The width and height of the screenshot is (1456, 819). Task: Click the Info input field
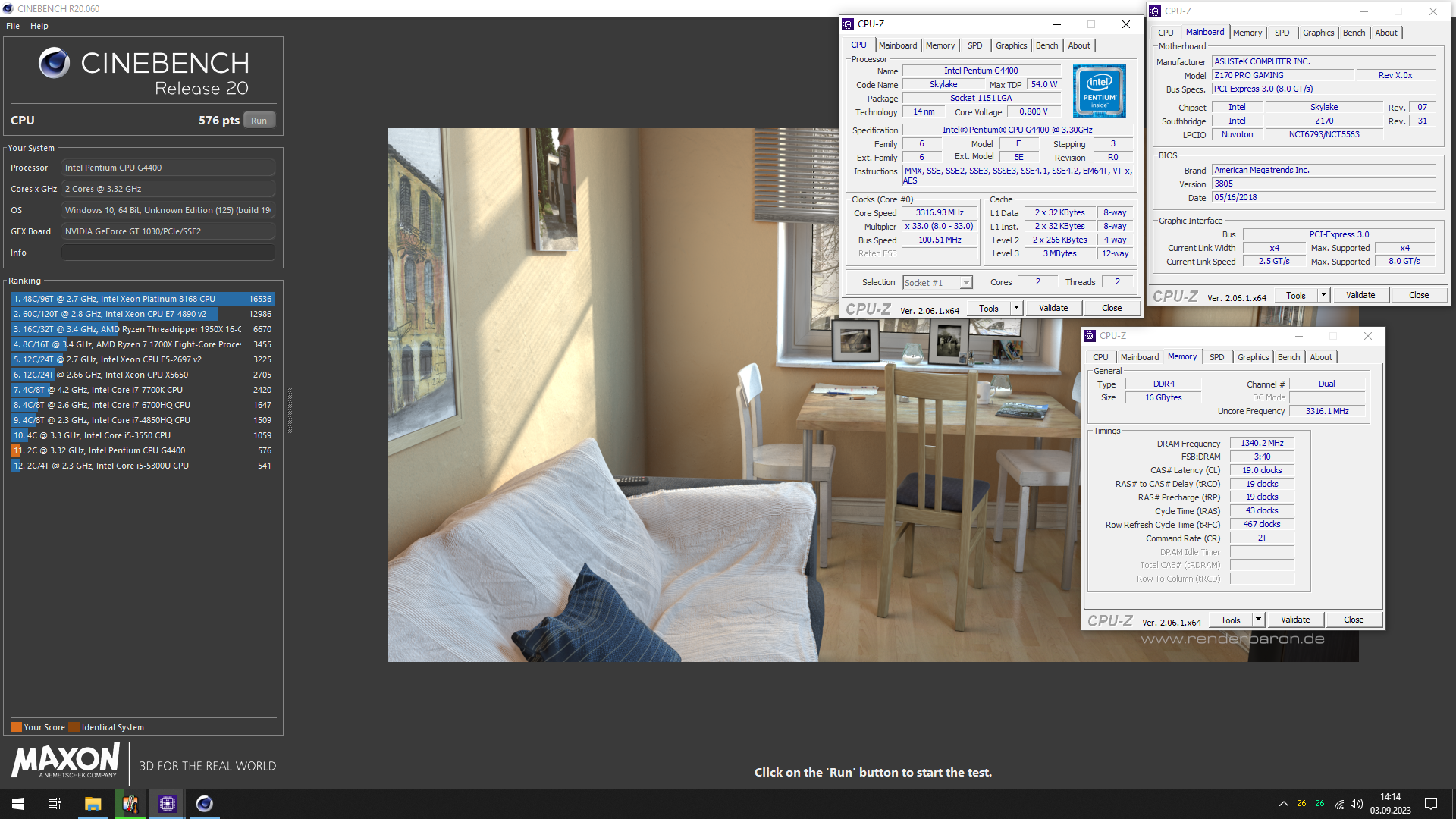point(168,253)
